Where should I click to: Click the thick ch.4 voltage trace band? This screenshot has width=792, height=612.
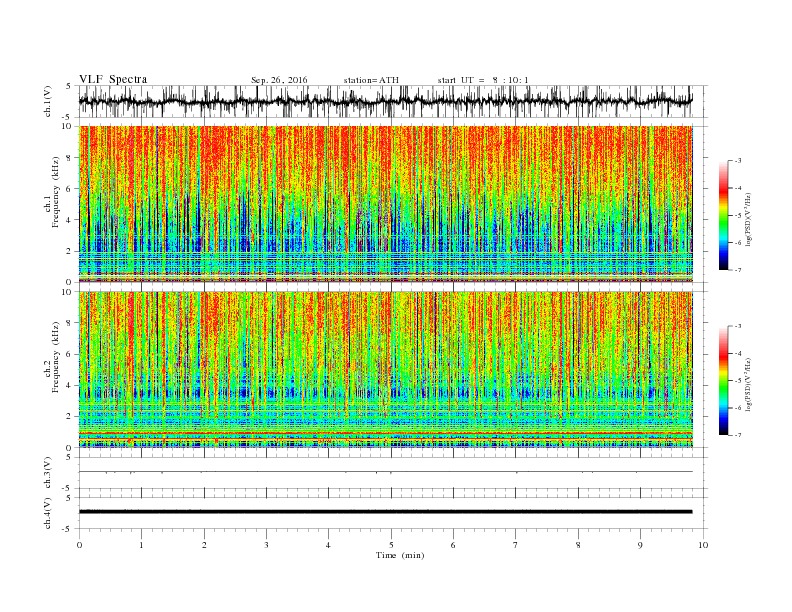click(x=386, y=512)
